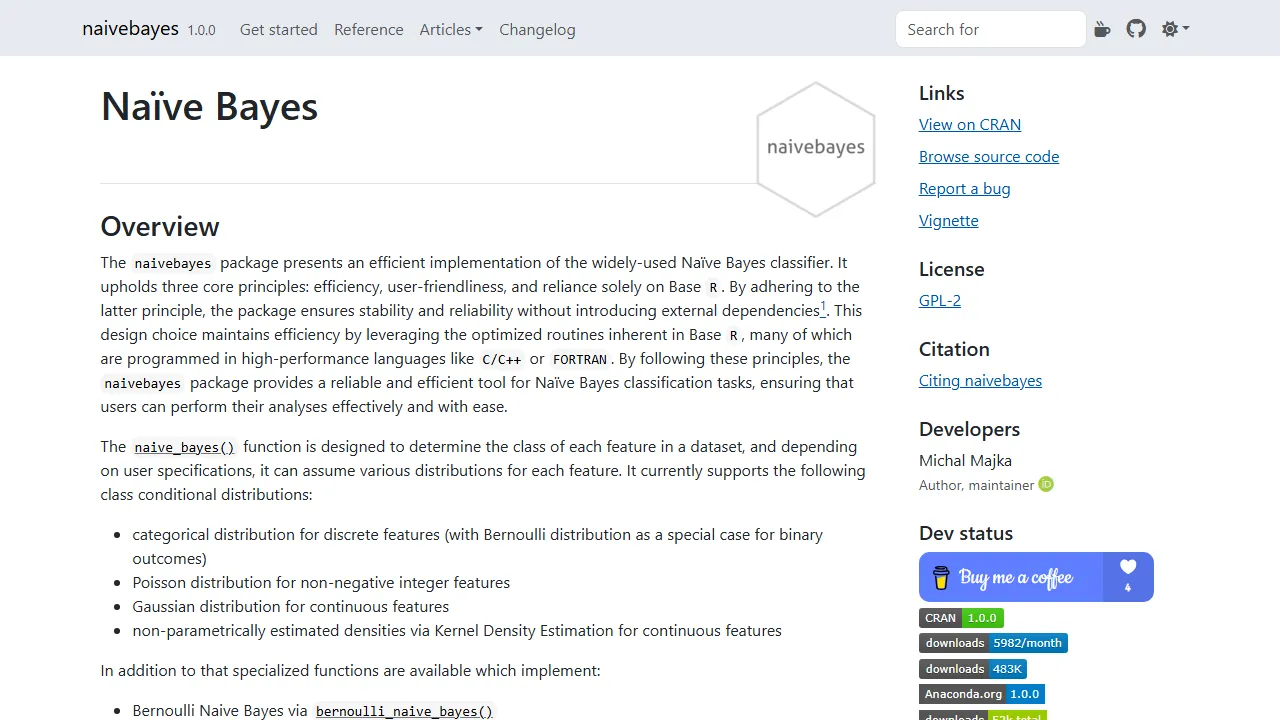Click the green CRAN 1.0.0 badge

tap(960, 618)
